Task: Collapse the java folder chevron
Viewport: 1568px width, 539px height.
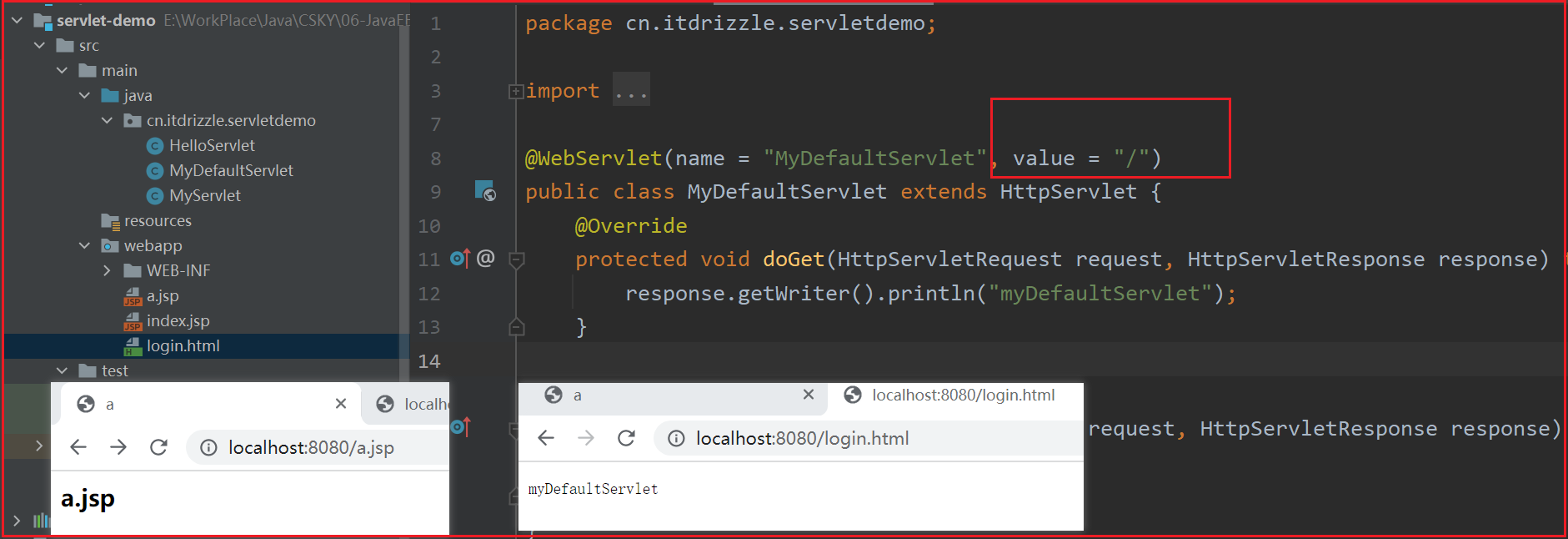Action: [x=84, y=95]
